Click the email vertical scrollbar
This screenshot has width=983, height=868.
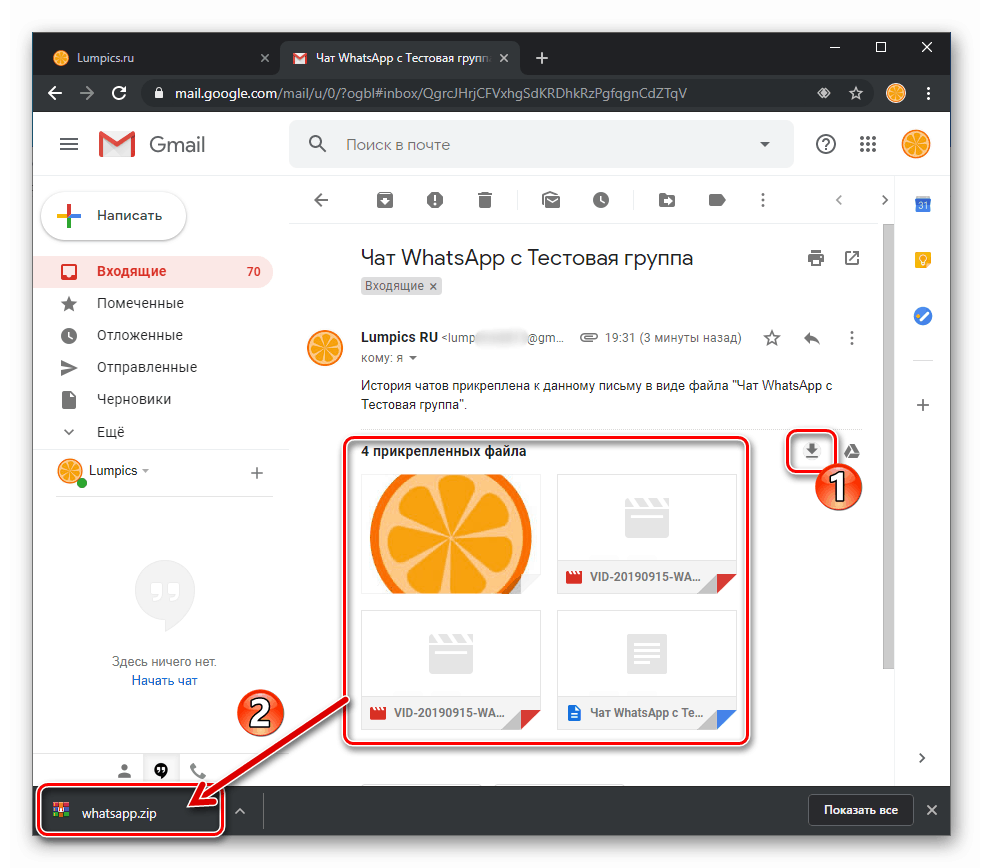(888, 446)
